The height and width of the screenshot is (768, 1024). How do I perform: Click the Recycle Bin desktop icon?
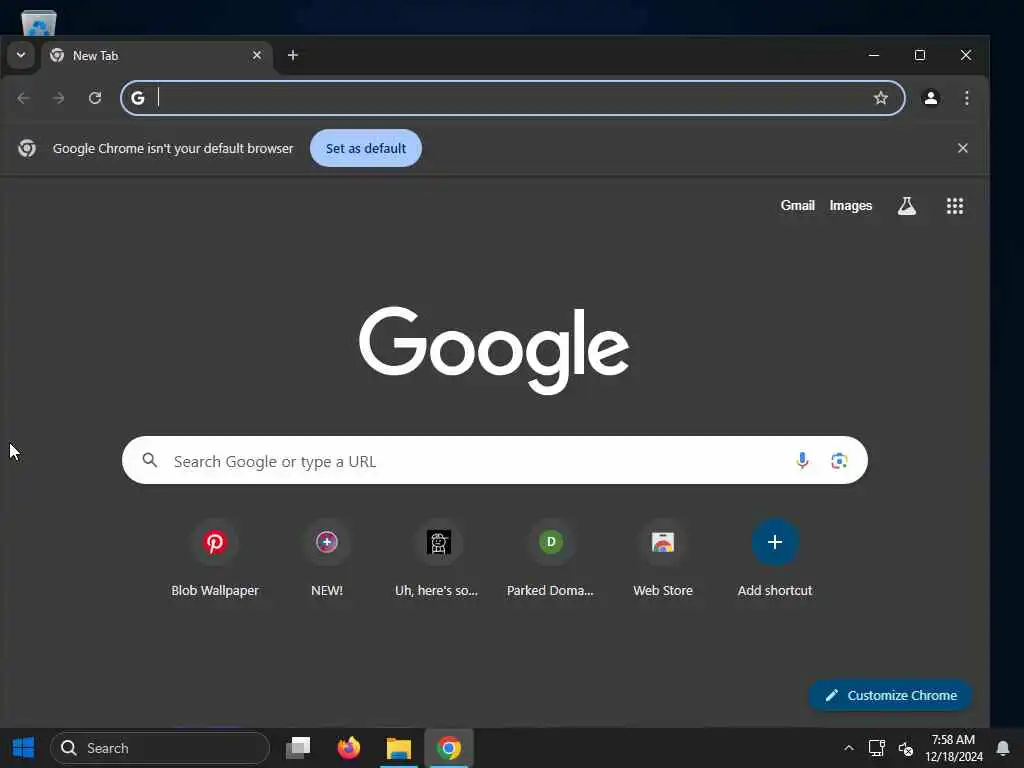coord(39,22)
